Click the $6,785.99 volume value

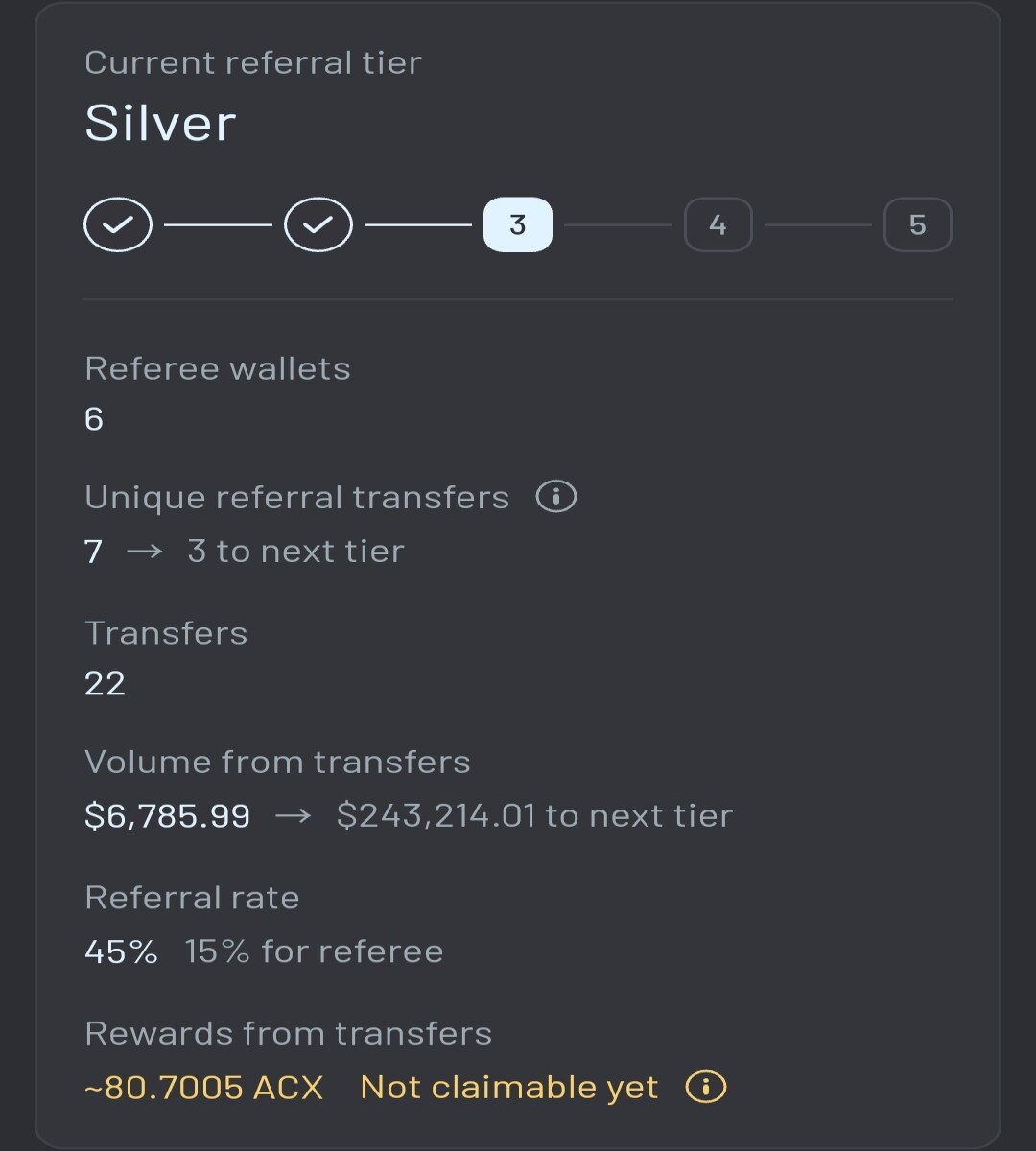tap(168, 816)
